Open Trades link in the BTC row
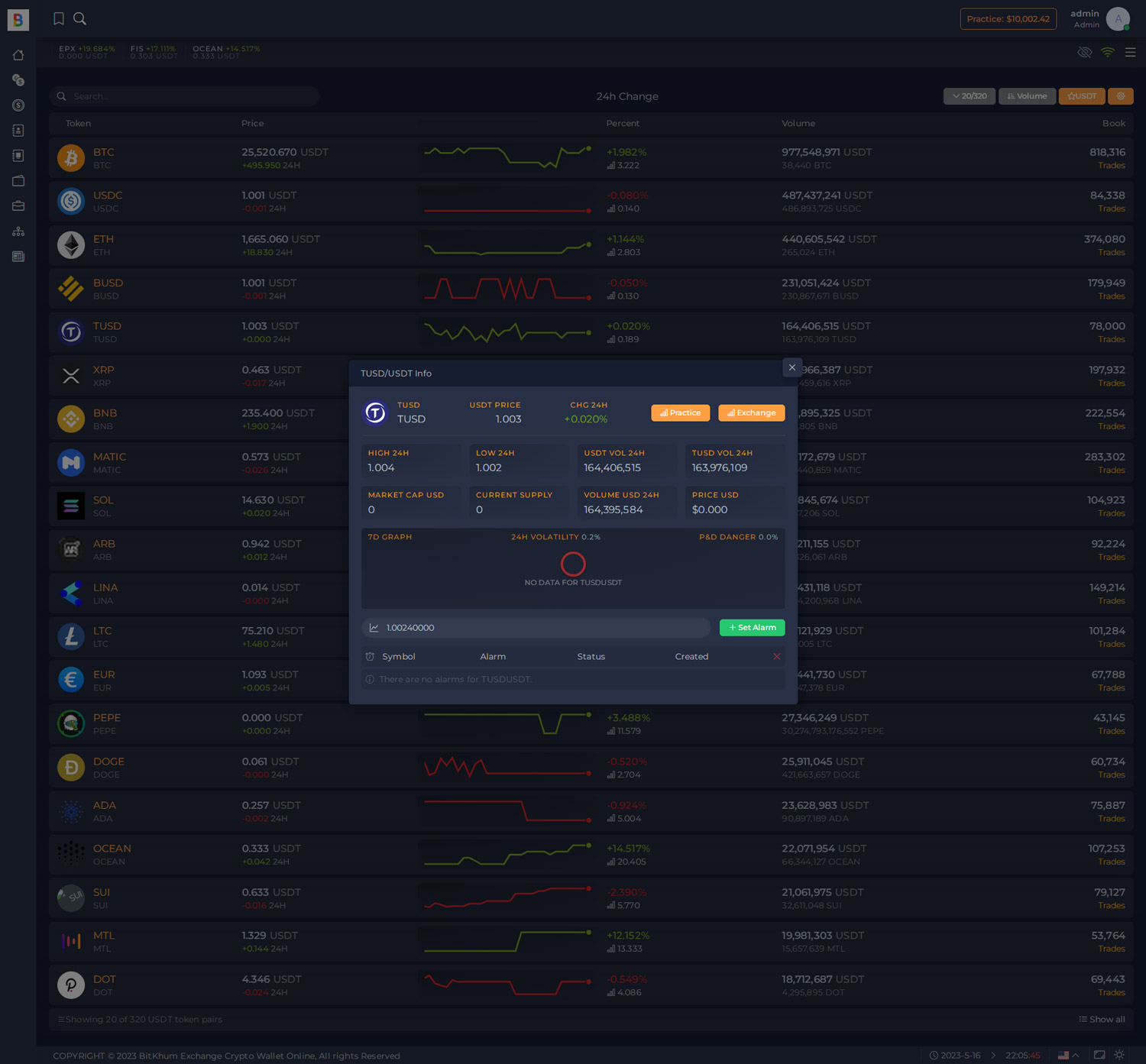Viewport: 1146px width, 1064px height. (1112, 166)
